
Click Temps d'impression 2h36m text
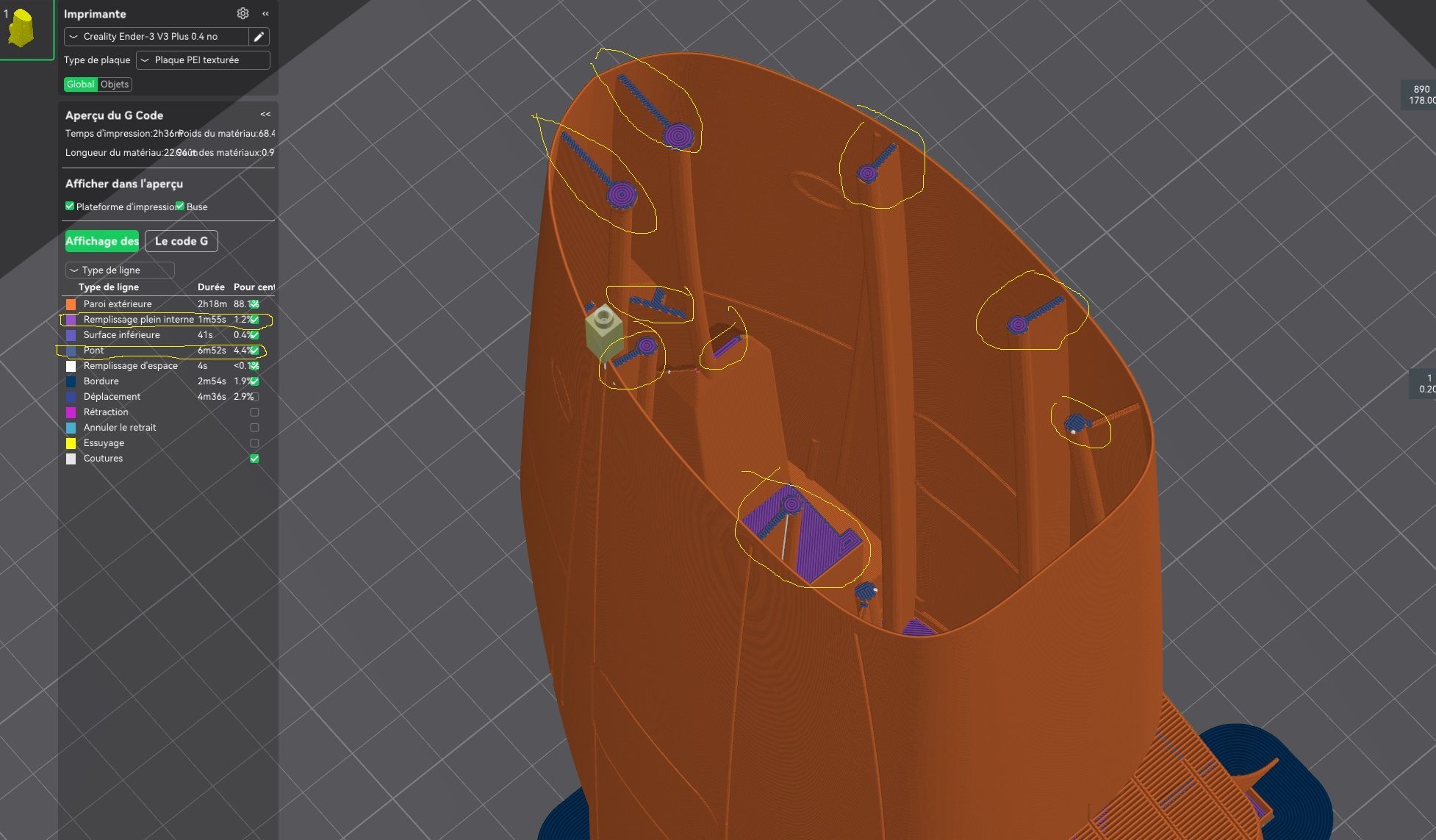tap(123, 134)
